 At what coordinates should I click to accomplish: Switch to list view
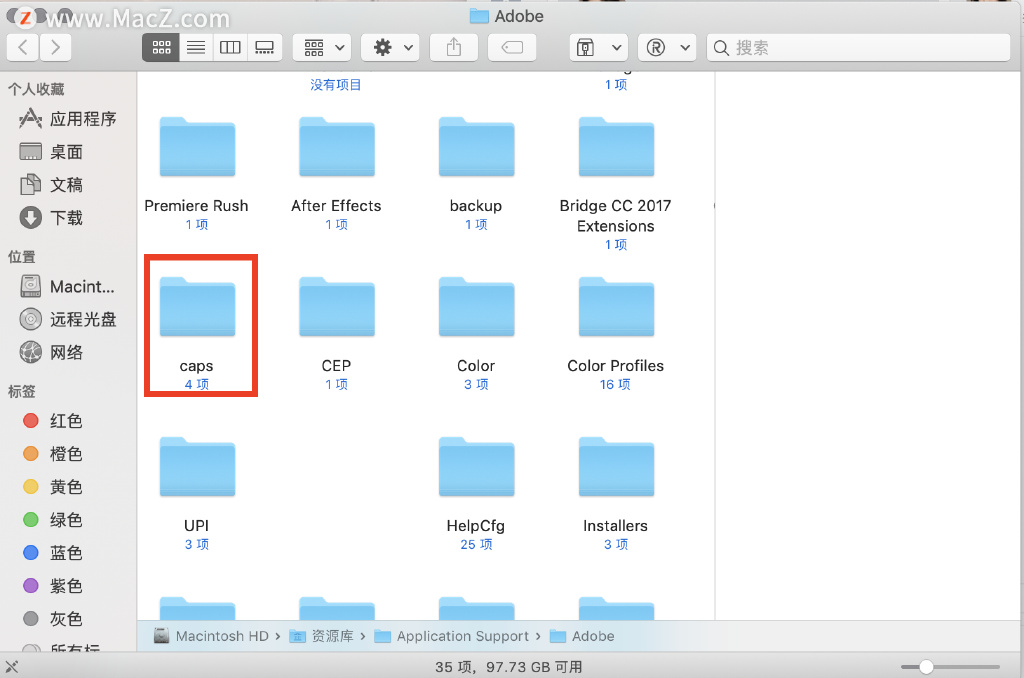196,47
